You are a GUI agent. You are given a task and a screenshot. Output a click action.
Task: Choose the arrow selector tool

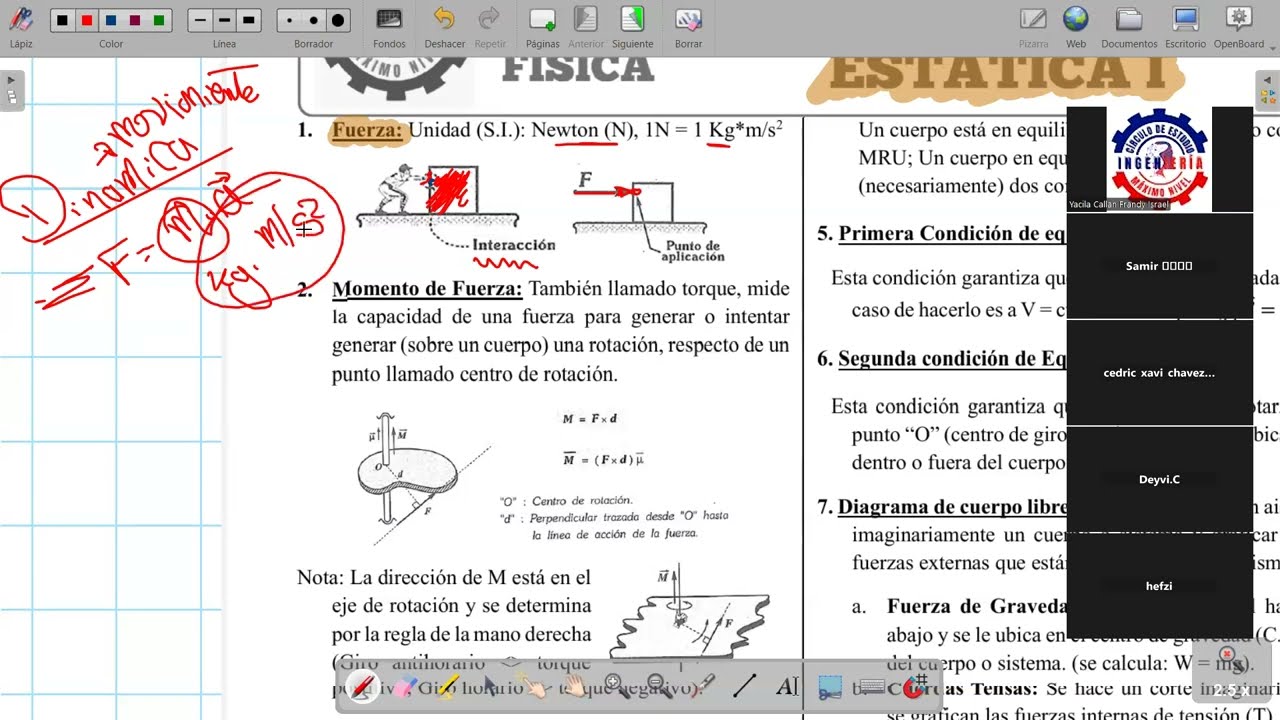point(489,687)
